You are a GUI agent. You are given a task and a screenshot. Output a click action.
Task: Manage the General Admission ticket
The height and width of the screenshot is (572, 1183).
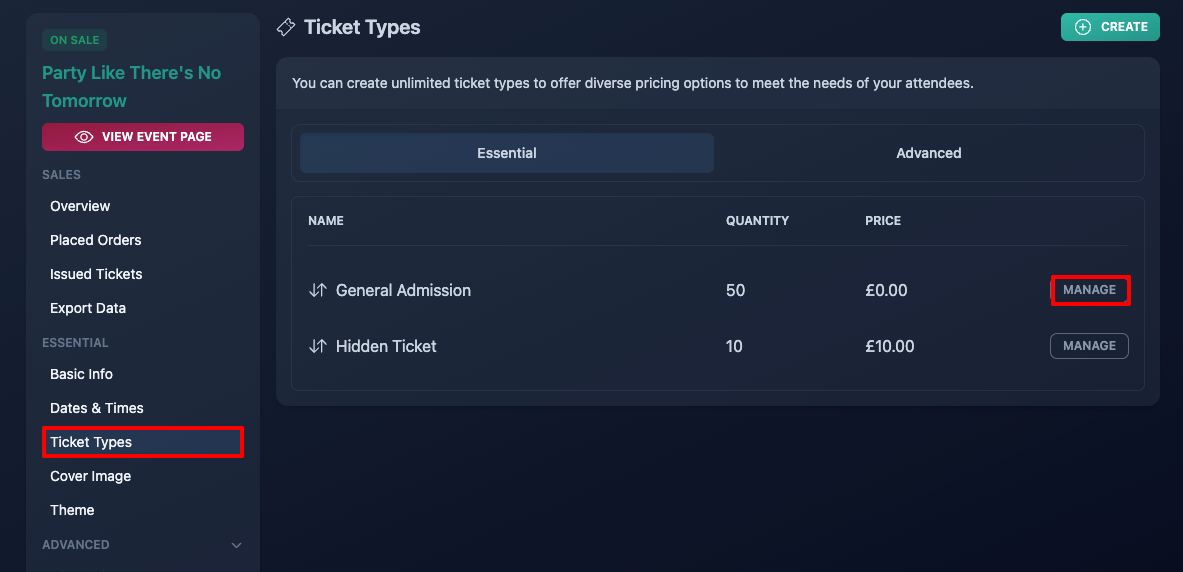[1089, 290]
